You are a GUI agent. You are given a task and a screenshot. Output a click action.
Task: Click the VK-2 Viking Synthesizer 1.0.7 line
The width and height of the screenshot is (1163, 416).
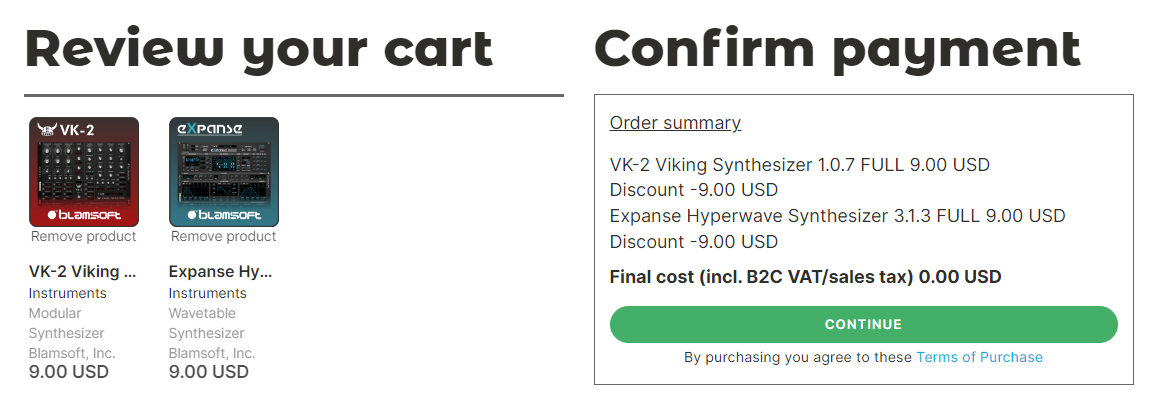click(x=800, y=164)
